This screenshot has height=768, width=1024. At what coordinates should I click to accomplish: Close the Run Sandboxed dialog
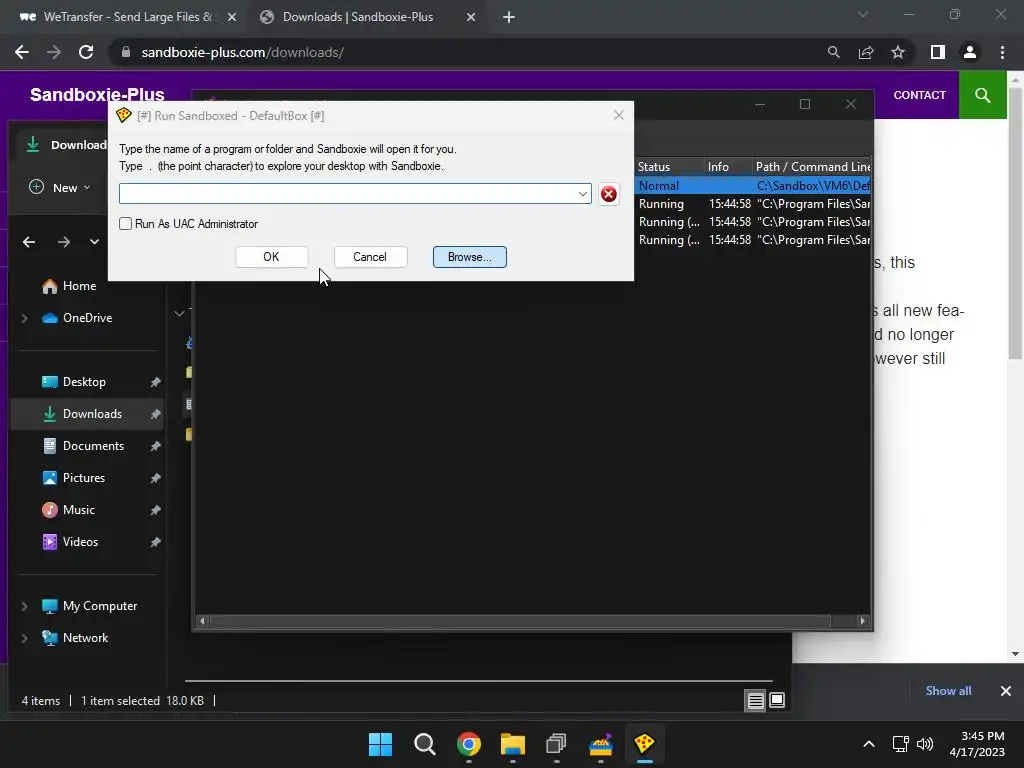[618, 116]
